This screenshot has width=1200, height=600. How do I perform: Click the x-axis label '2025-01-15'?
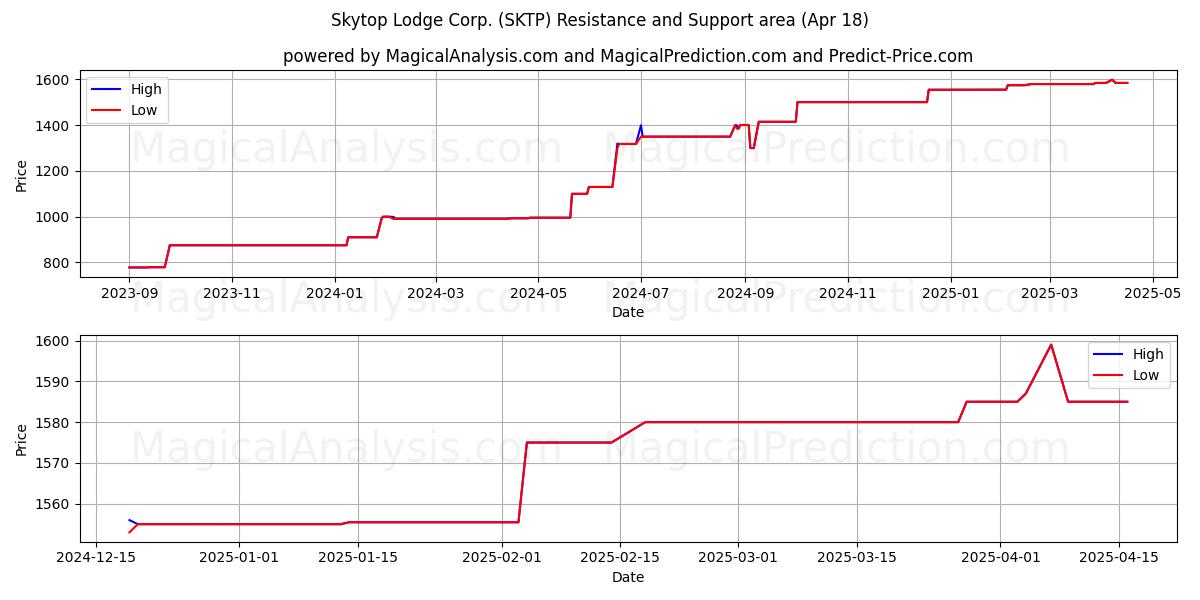pos(358,558)
